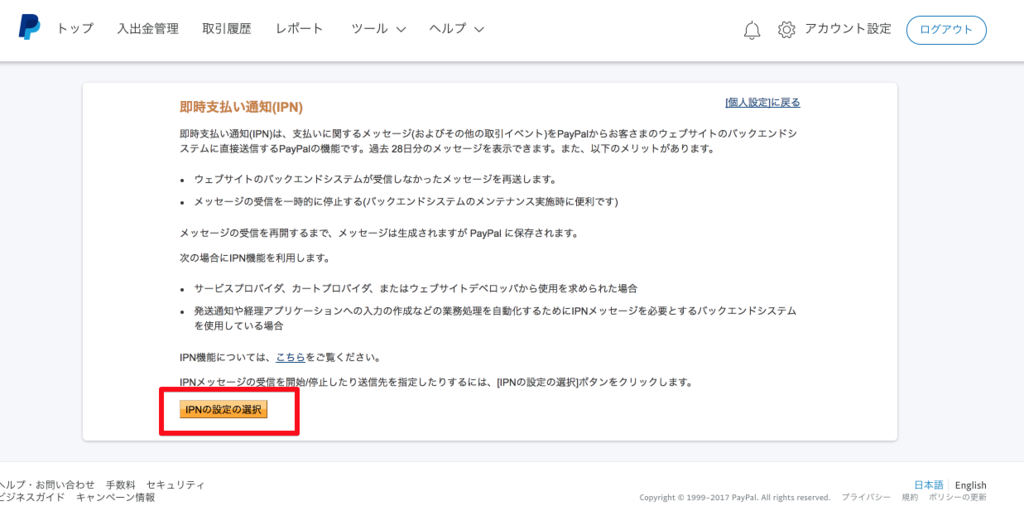Open ポリシーの更新 footer link
Viewport: 1024px width, 511px height.
(958, 497)
